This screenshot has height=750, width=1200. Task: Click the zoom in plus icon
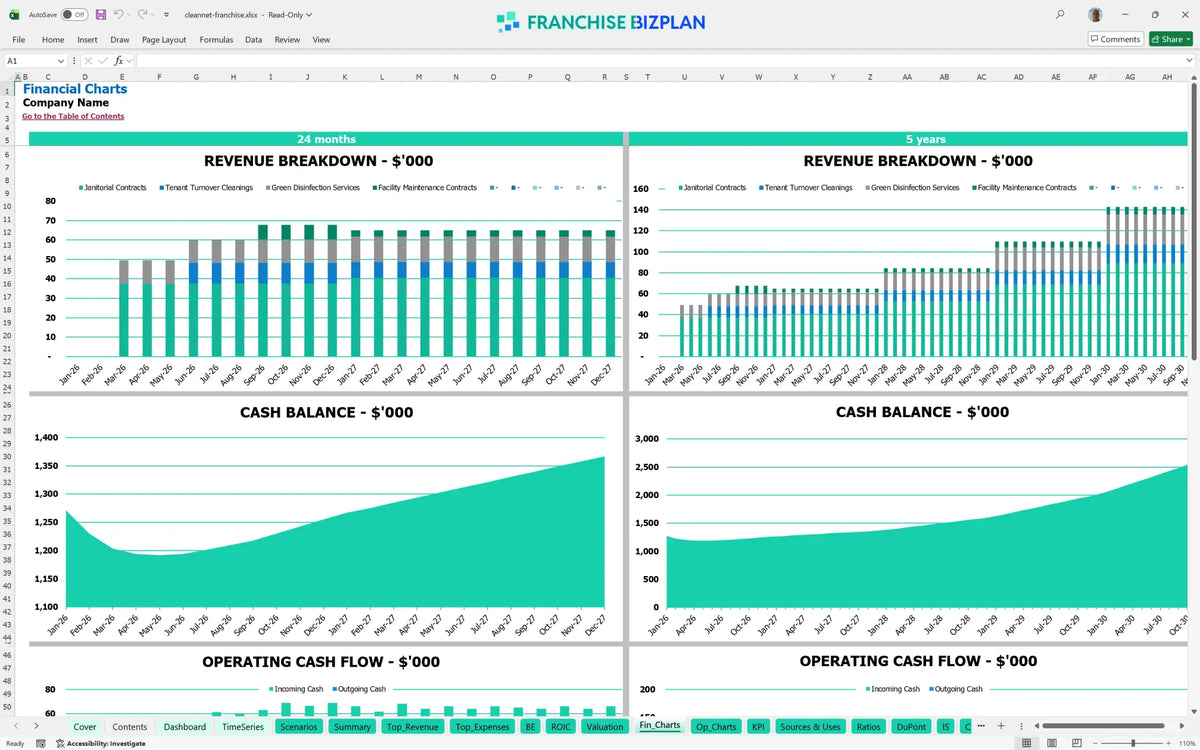(x=1168, y=743)
